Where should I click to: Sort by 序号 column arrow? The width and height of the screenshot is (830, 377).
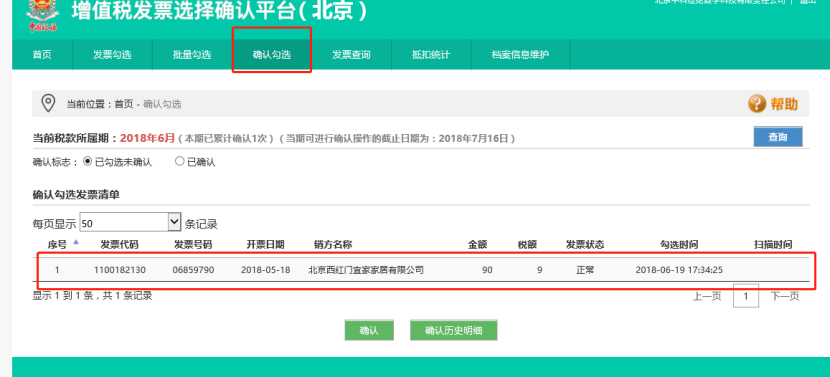coord(76,242)
